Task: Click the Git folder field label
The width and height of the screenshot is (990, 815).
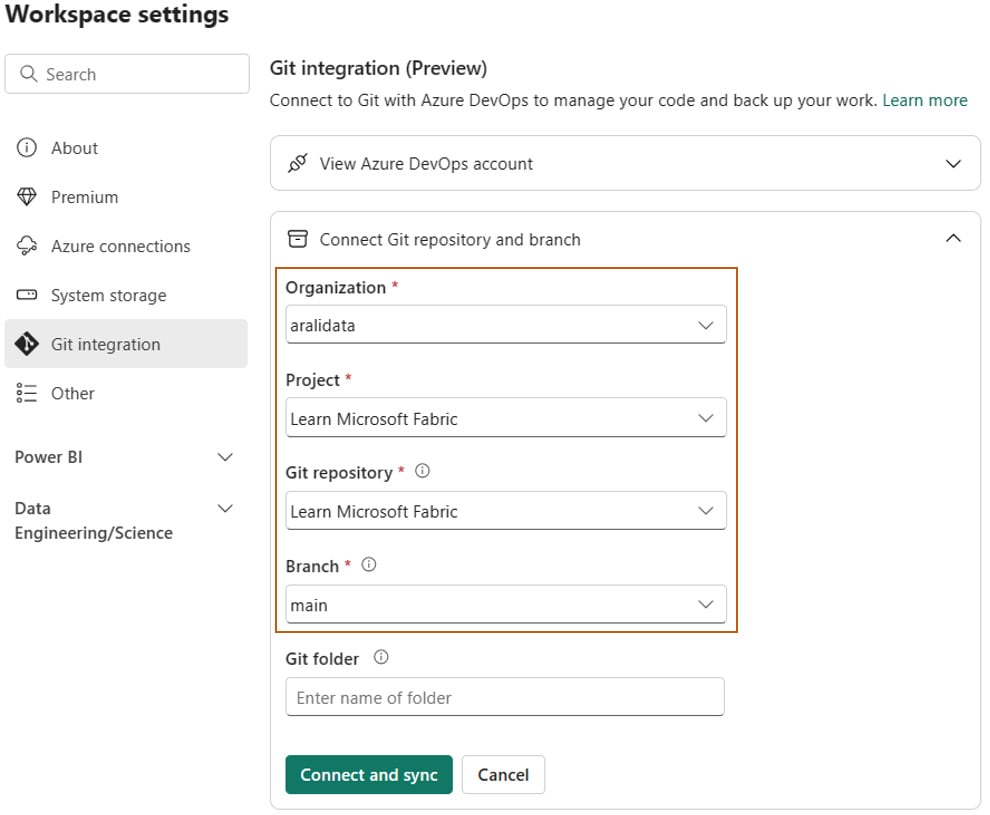Action: 322,659
